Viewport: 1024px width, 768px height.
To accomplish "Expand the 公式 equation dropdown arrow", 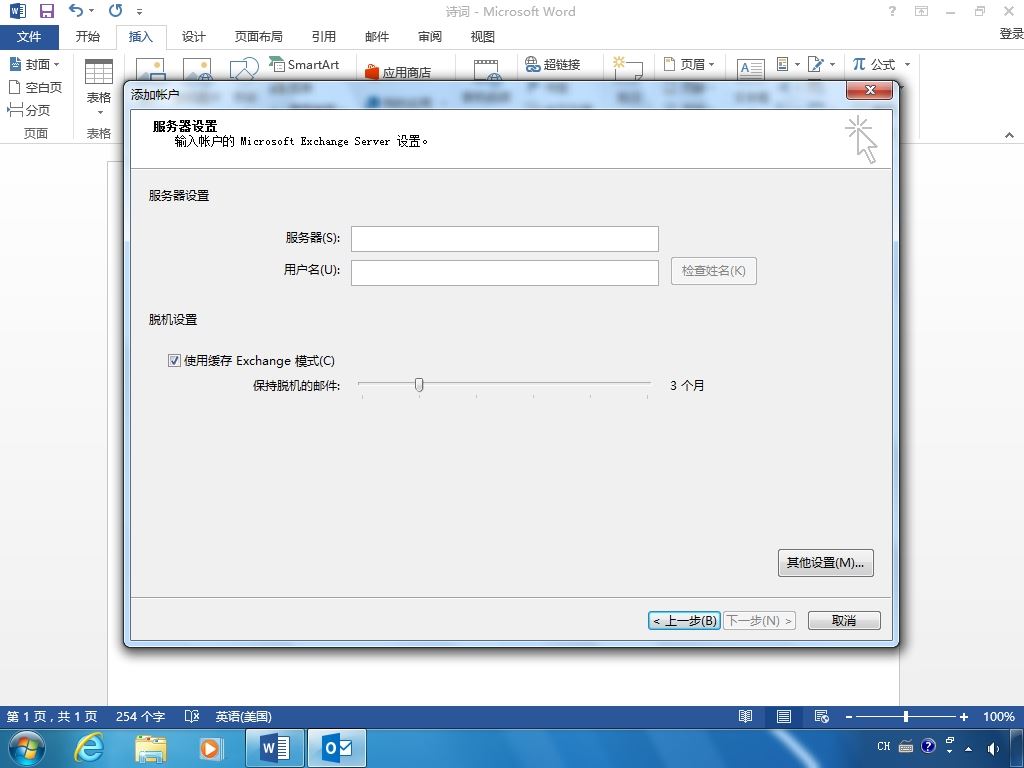I will pos(907,64).
